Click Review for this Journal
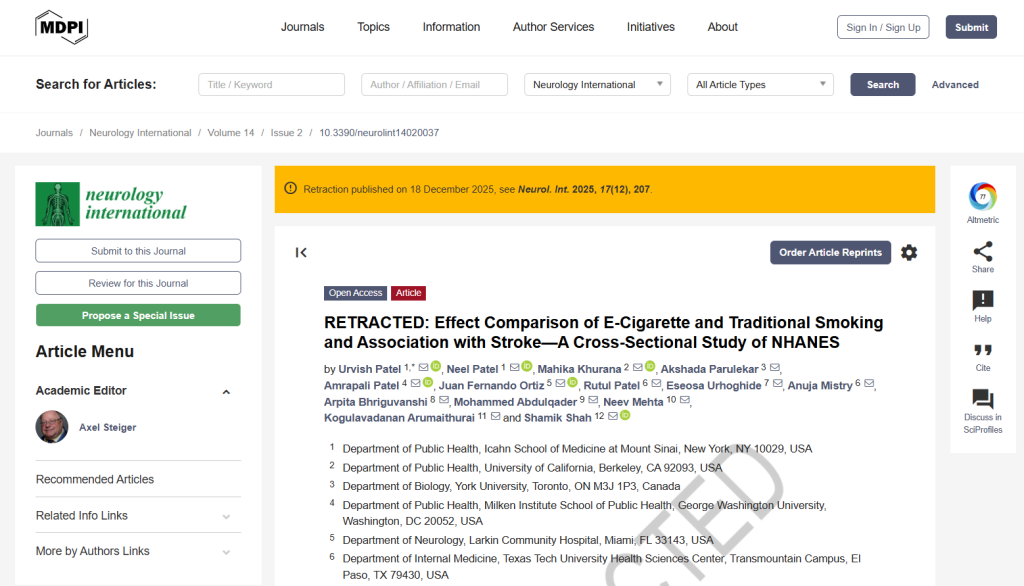 click(138, 283)
